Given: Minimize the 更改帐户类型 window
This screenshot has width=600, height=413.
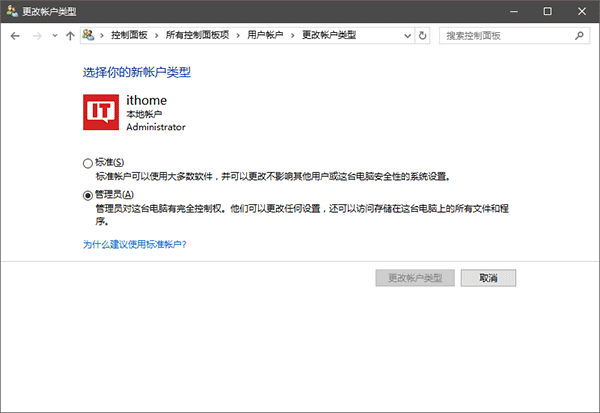Looking at the screenshot, I should pos(514,11).
